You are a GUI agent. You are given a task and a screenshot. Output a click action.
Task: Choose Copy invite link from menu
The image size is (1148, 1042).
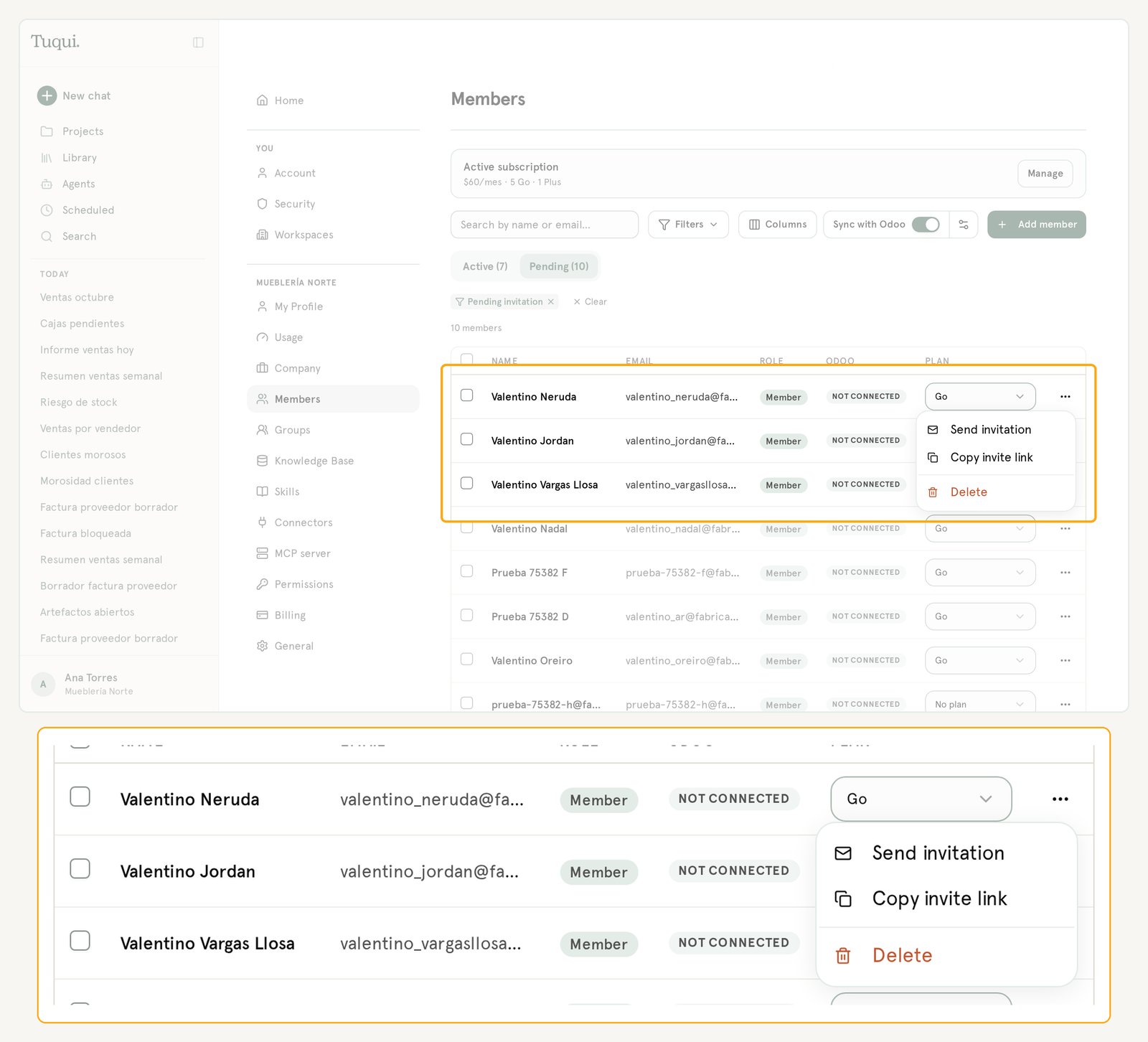(995, 458)
